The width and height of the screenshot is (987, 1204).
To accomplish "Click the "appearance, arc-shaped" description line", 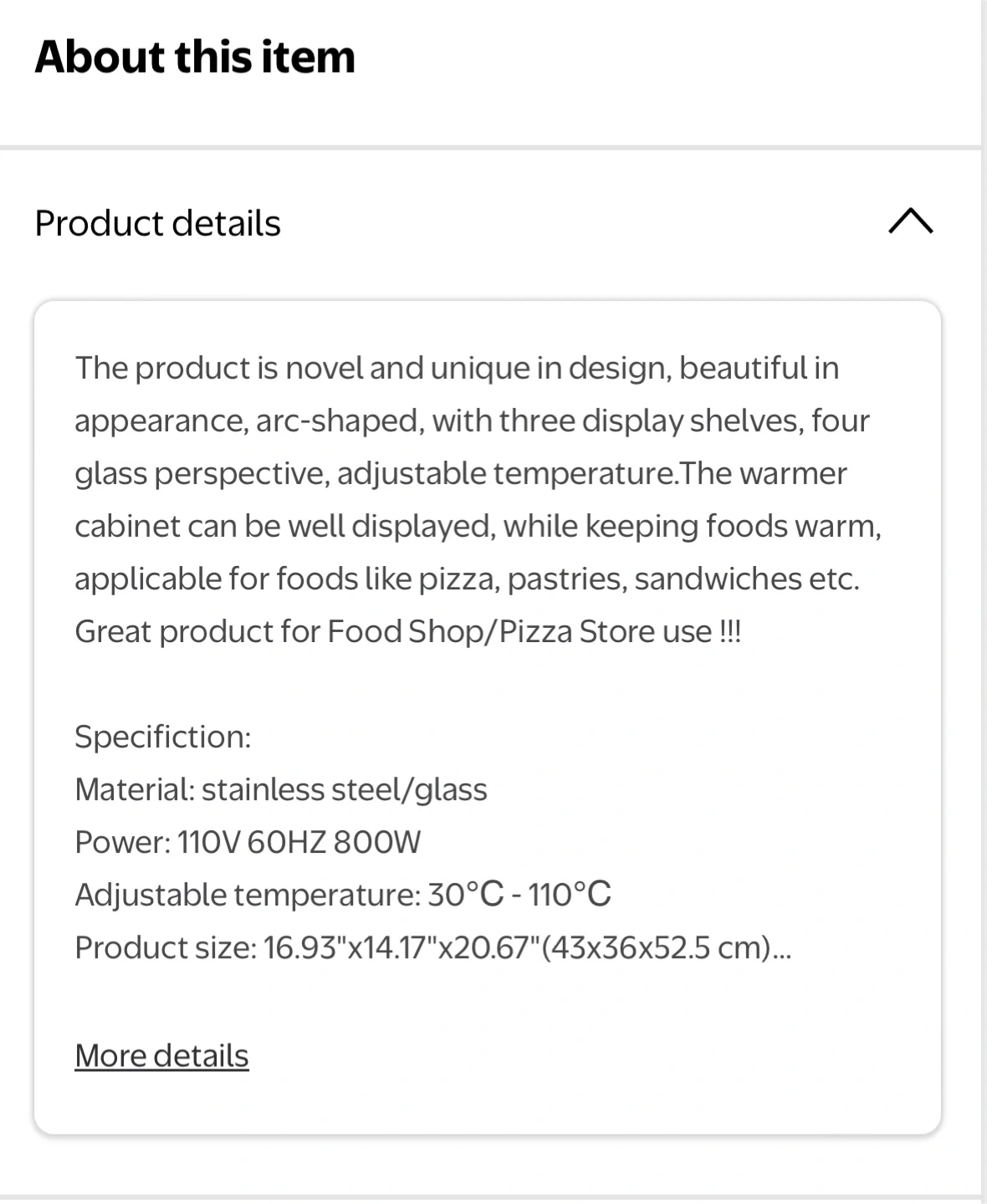I will pos(472,421).
